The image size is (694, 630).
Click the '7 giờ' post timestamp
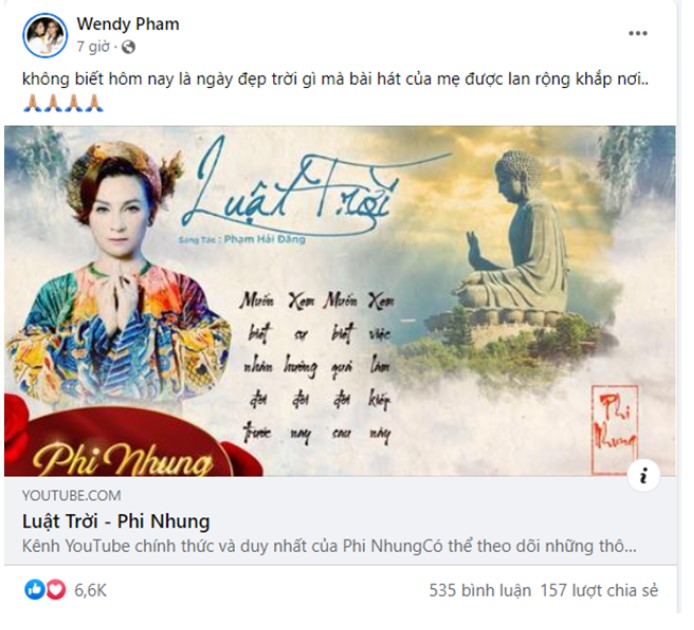(93, 46)
